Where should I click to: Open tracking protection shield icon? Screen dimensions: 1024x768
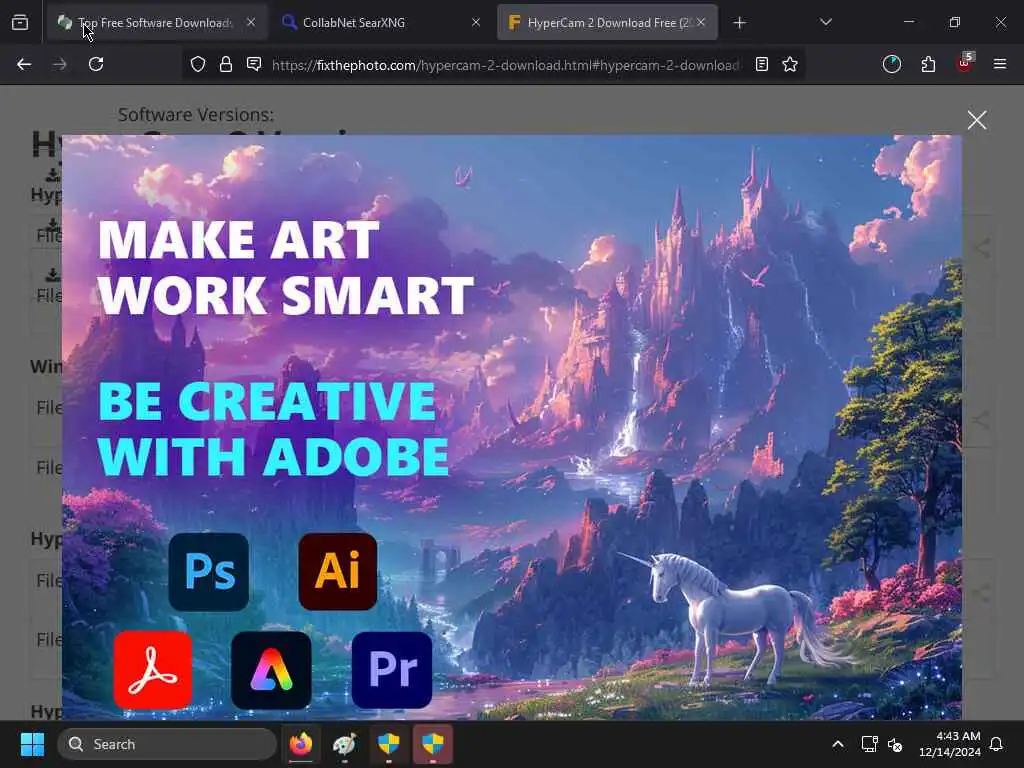click(198, 64)
